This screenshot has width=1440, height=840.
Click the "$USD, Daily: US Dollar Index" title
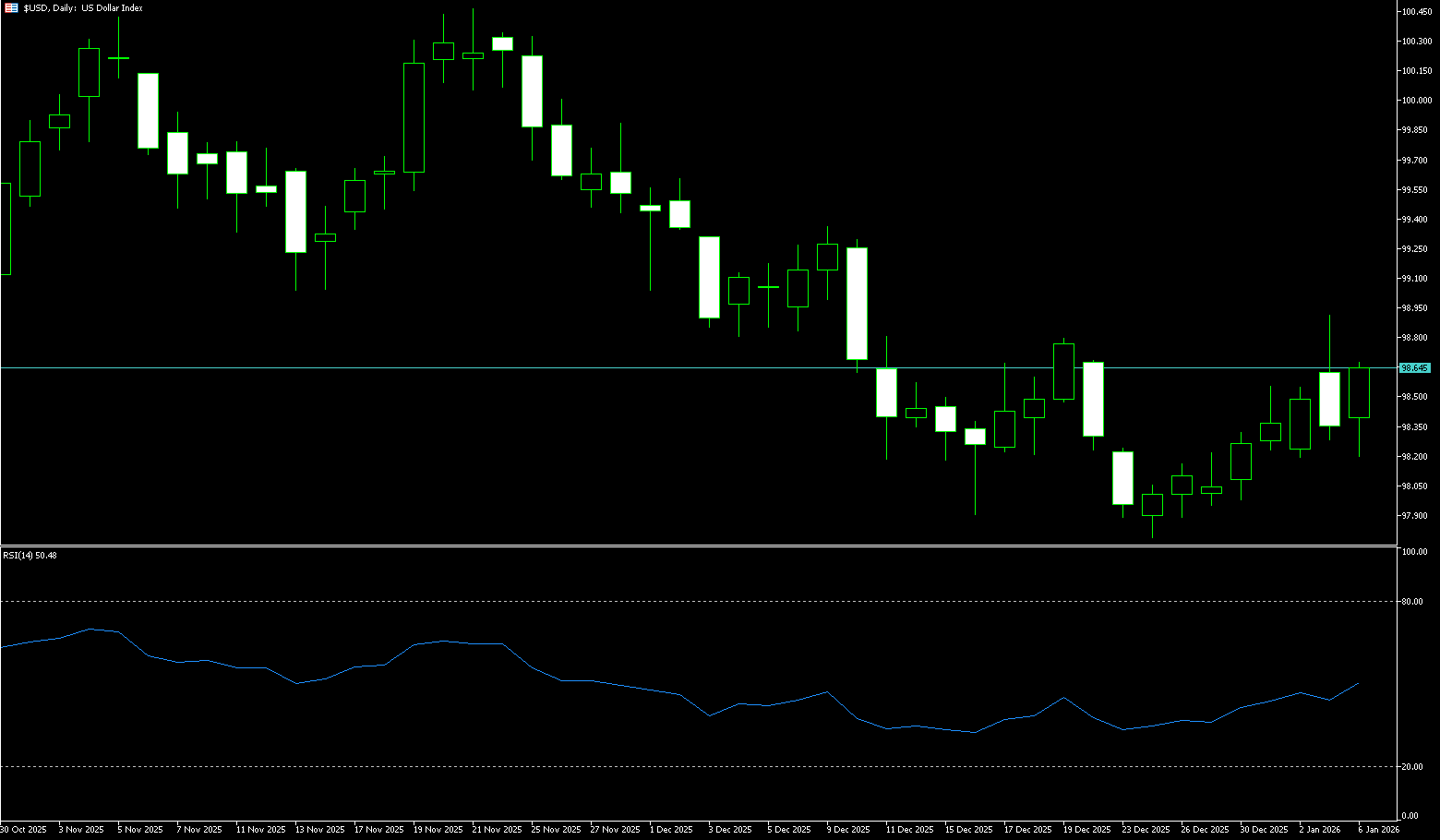[x=83, y=7]
